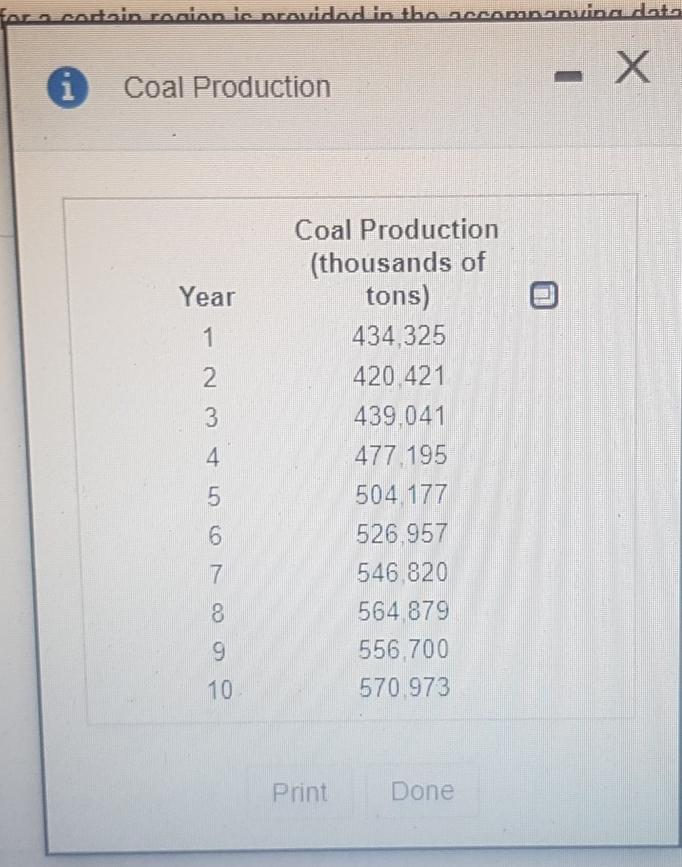Viewport: 682px width, 867px height.
Task: Click the Print button
Action: [x=300, y=792]
